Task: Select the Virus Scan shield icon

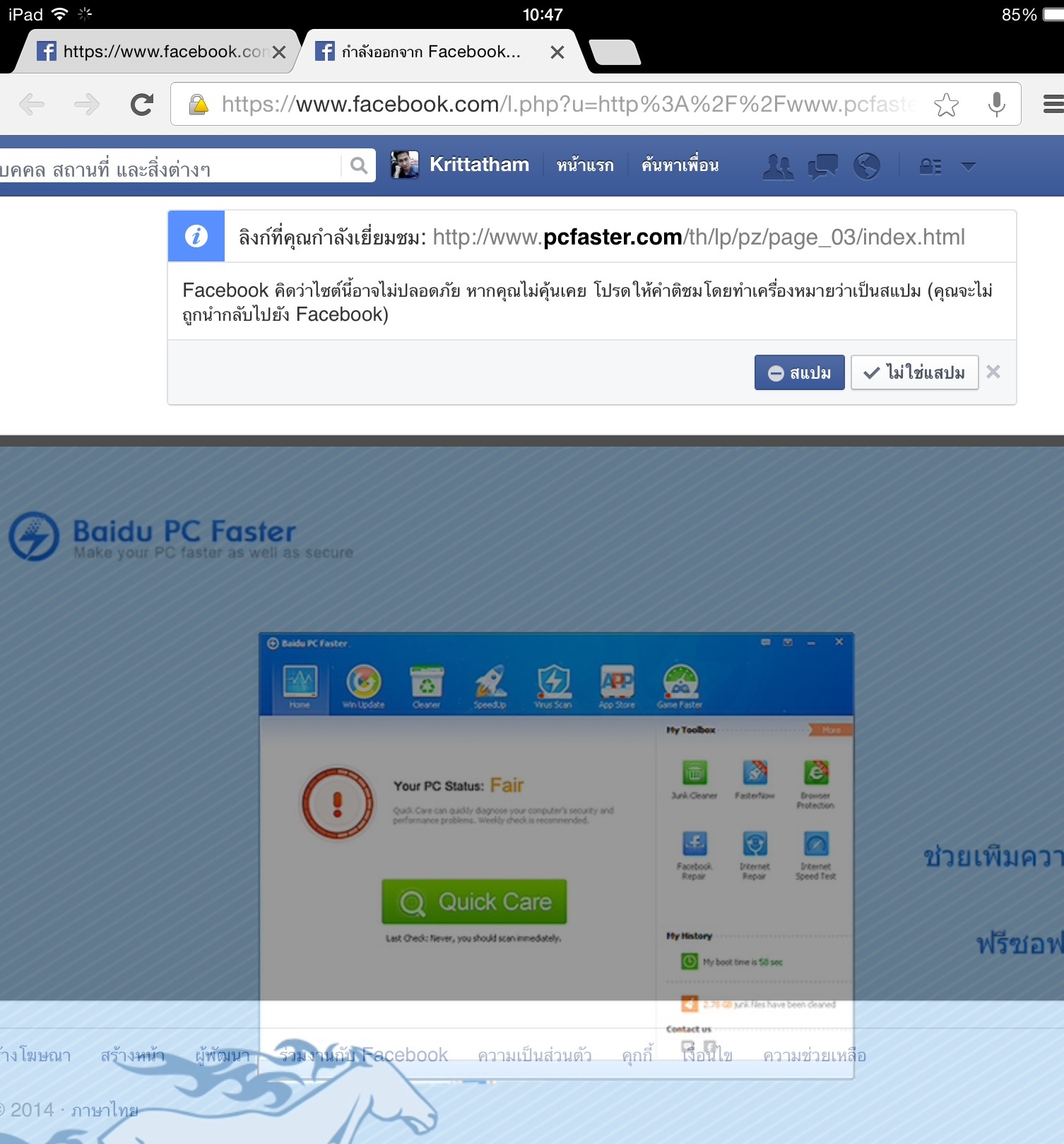Action: point(553,686)
